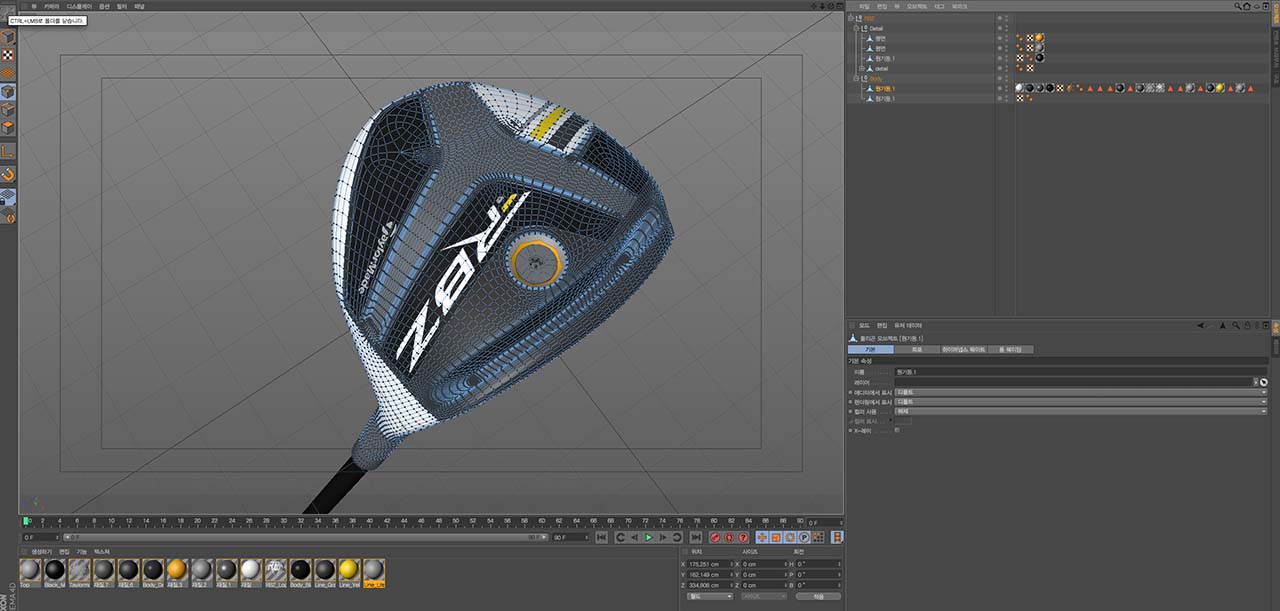
Task: Switch to the 기본 attribute tab
Action: pyautogui.click(x=870, y=350)
